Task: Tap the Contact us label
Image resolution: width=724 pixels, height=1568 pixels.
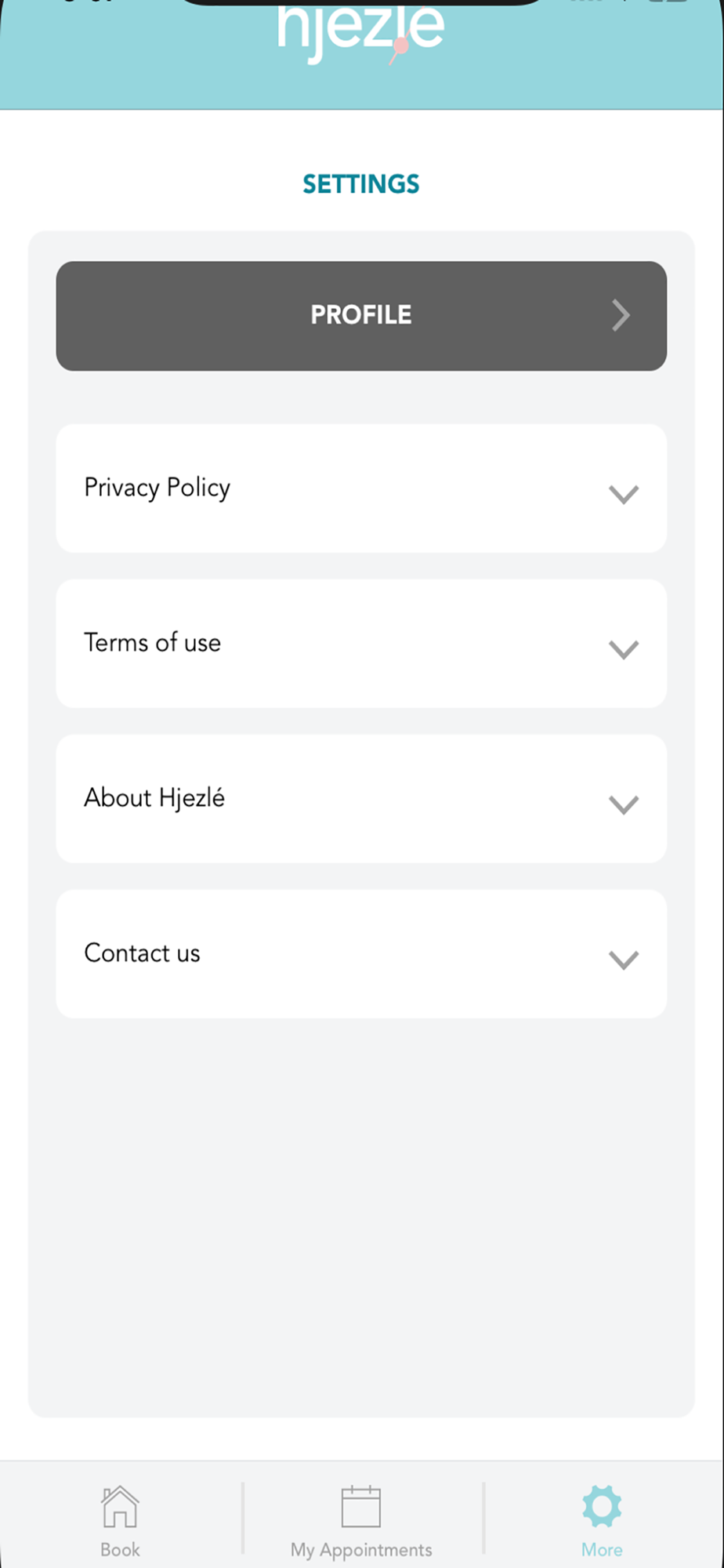Action: [143, 953]
